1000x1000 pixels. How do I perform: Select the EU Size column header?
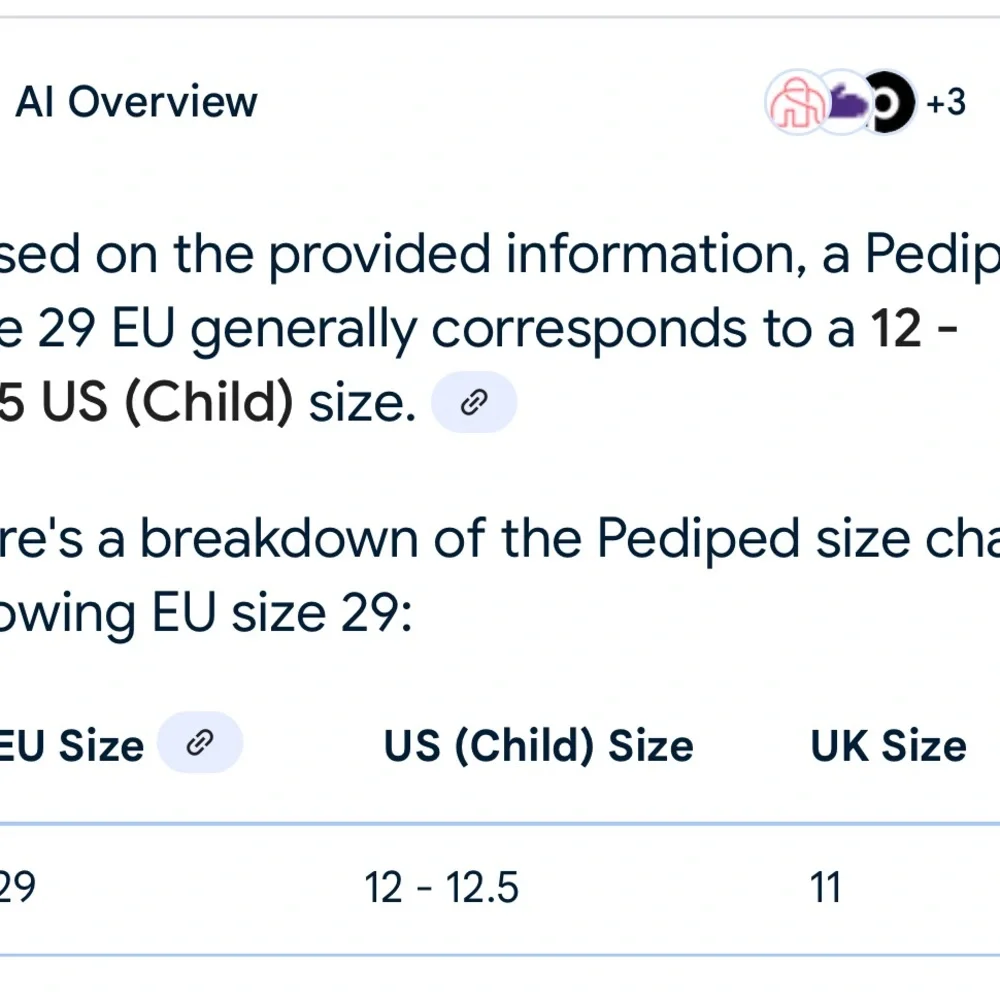pyautogui.click(x=71, y=745)
